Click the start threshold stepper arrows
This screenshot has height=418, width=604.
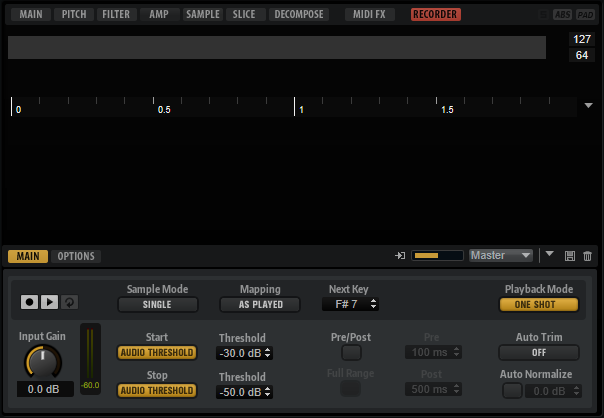click(x=268, y=353)
